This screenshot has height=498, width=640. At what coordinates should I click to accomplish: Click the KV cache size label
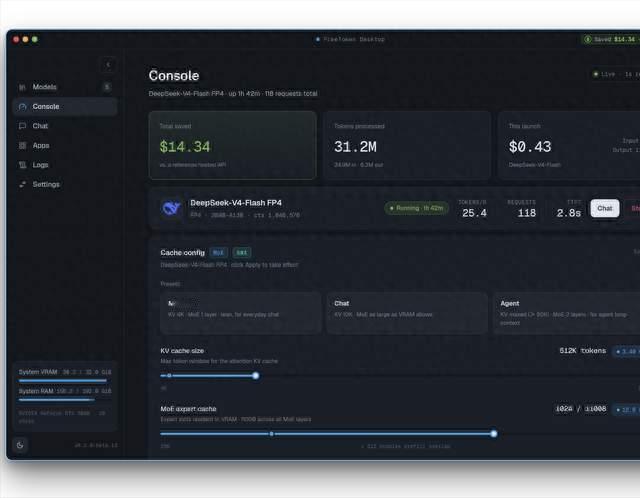pos(182,351)
